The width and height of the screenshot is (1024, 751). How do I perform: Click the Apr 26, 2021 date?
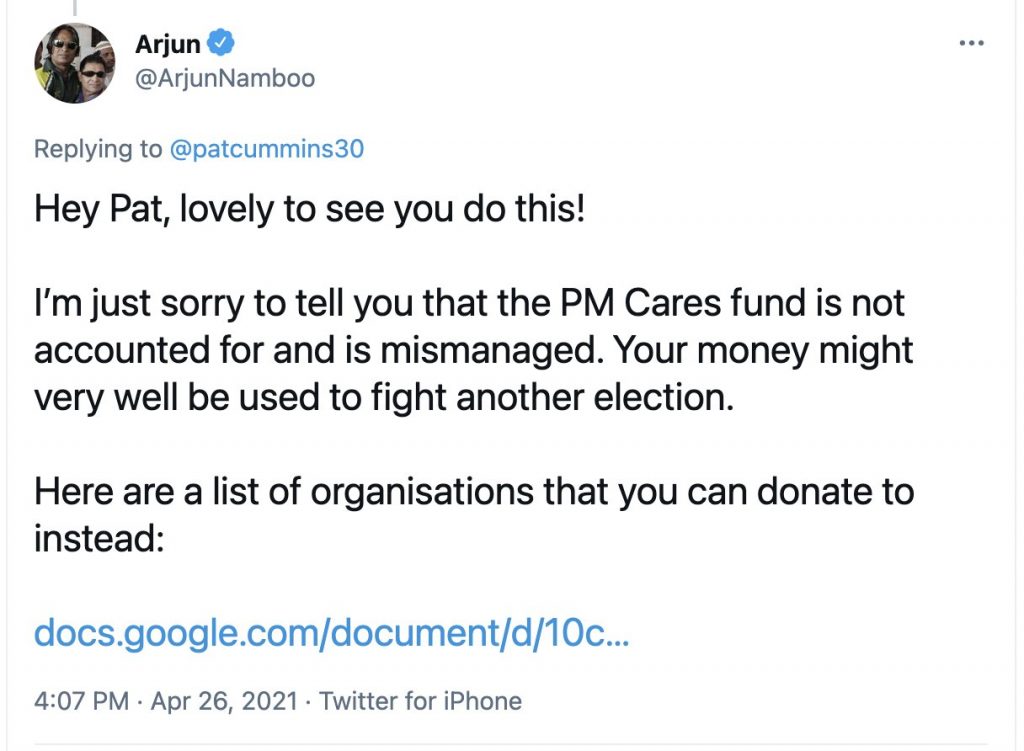pyautogui.click(x=224, y=700)
